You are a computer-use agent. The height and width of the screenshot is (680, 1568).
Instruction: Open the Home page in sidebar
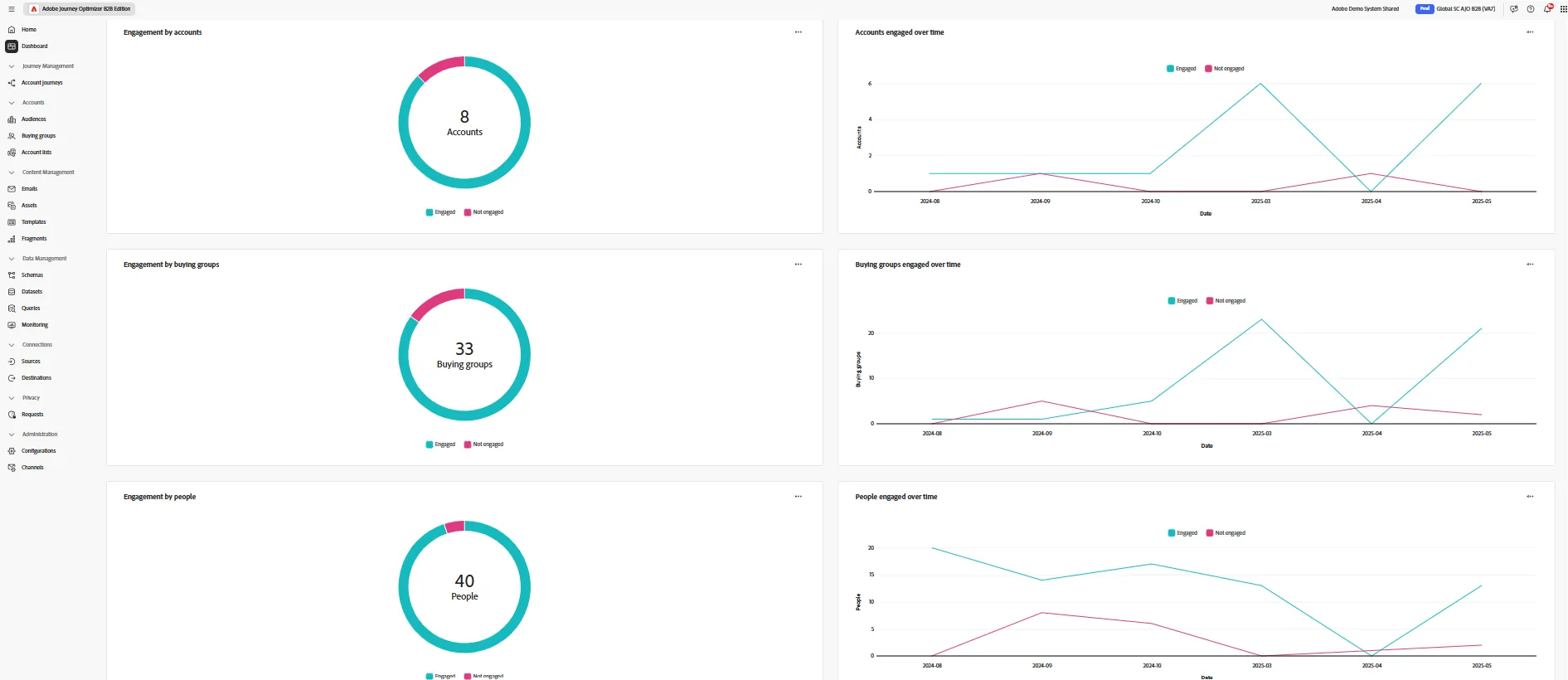(22, 30)
